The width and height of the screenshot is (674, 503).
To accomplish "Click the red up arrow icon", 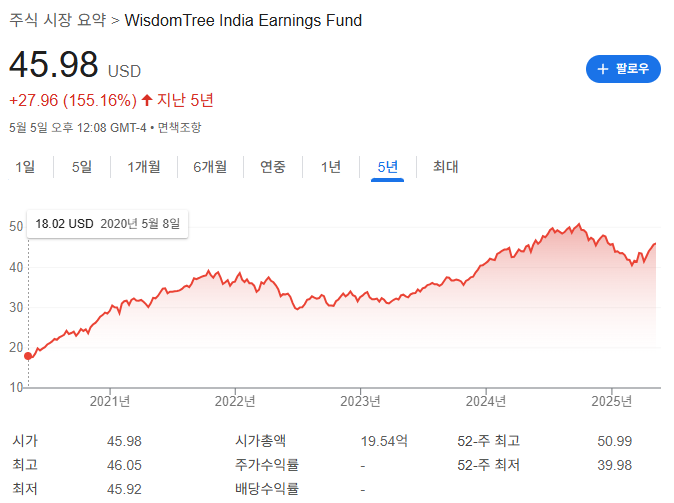I will [147, 100].
